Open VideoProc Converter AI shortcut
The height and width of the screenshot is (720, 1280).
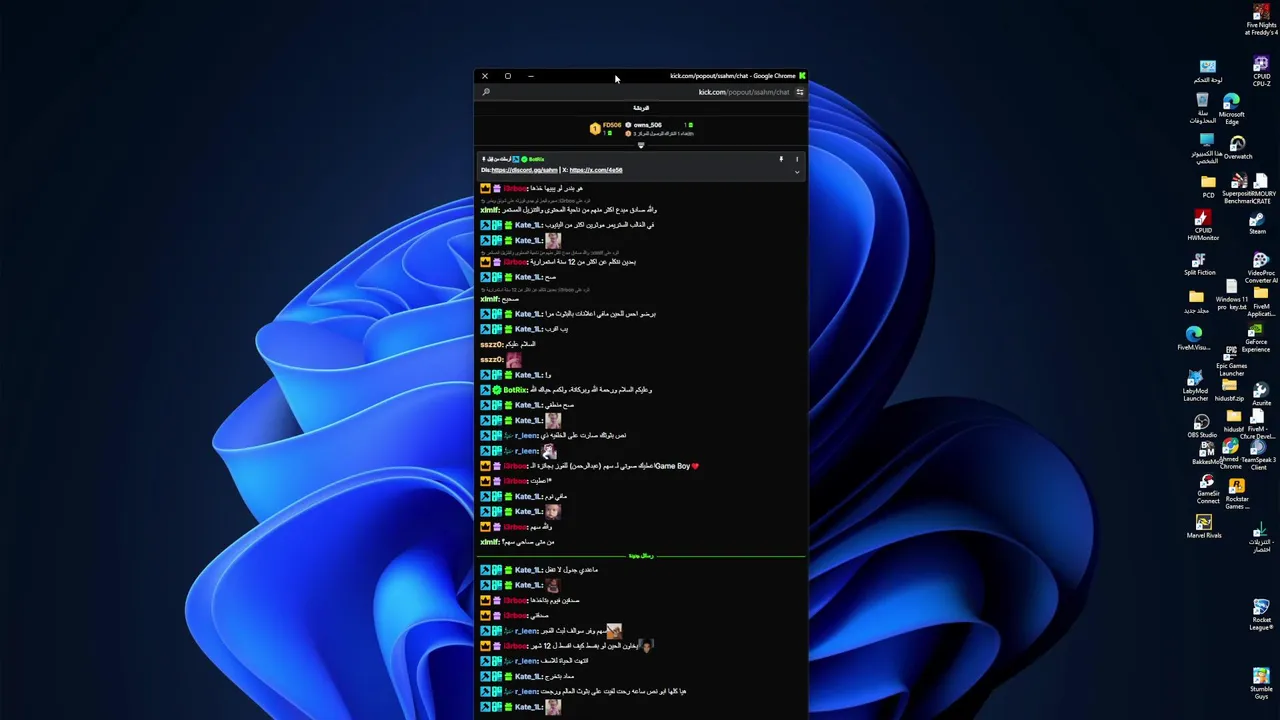point(1261,269)
